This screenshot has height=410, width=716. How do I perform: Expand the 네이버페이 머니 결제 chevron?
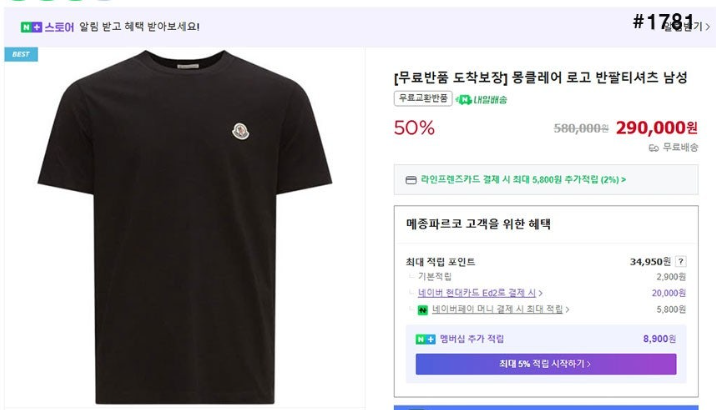tap(567, 310)
